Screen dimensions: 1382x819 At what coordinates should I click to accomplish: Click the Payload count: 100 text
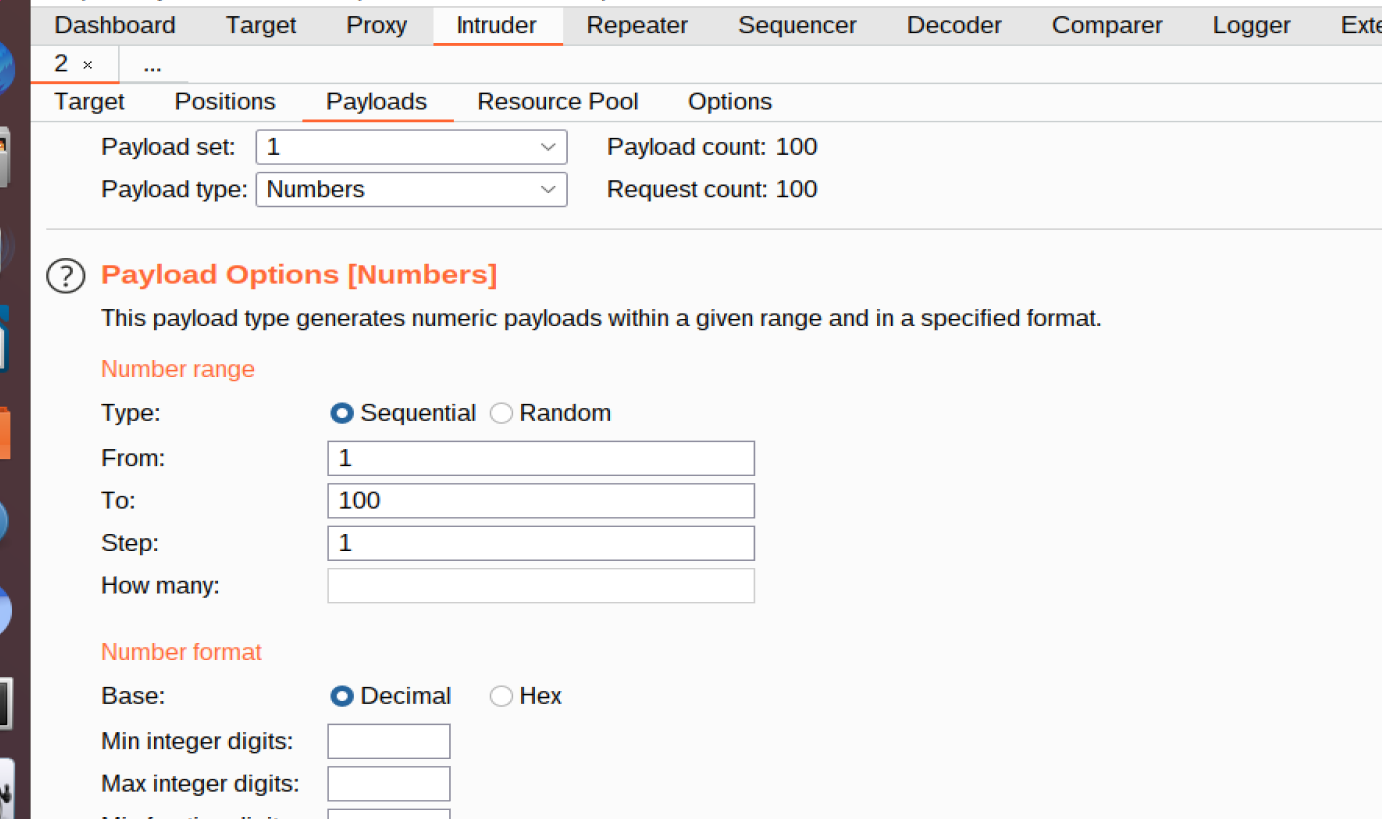712,147
